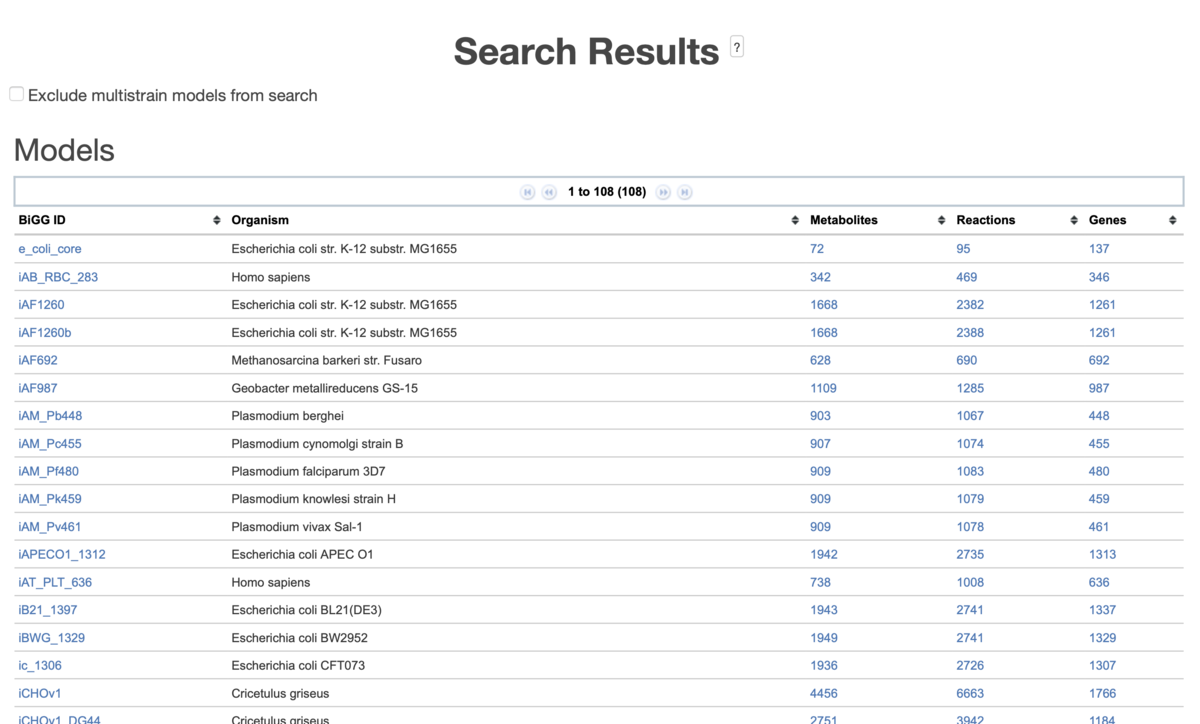1200x724 pixels.
Task: Open the iBWG_1329 model link
Action: pyautogui.click(x=52, y=638)
